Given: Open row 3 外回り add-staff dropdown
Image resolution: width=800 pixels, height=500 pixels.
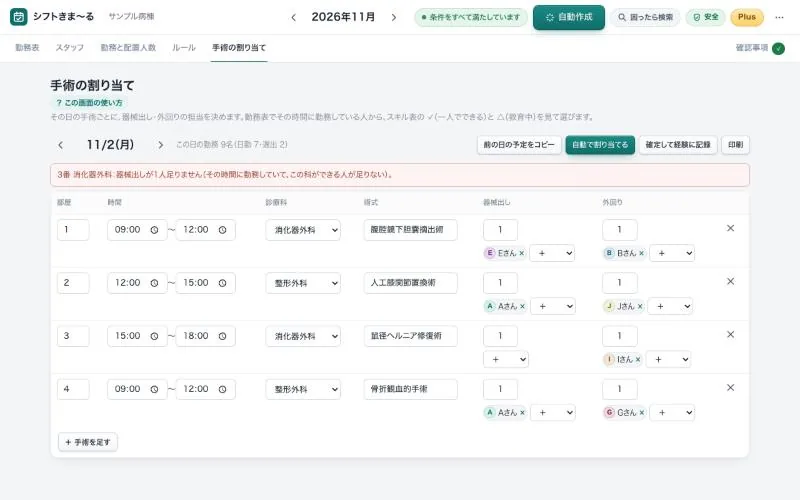Looking at the screenshot, I should click(668, 359).
